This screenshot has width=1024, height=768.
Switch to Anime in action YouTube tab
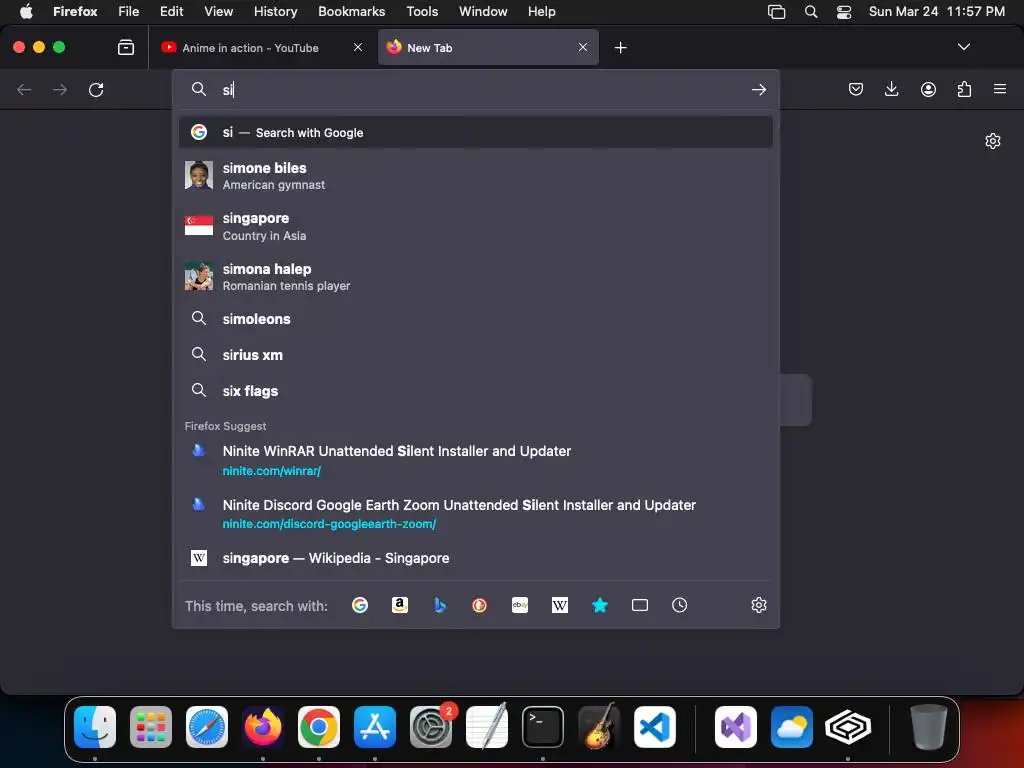click(x=261, y=48)
